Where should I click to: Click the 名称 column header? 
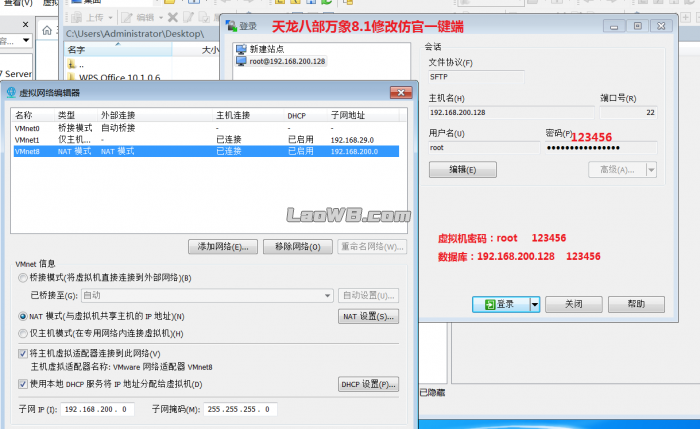click(33, 115)
